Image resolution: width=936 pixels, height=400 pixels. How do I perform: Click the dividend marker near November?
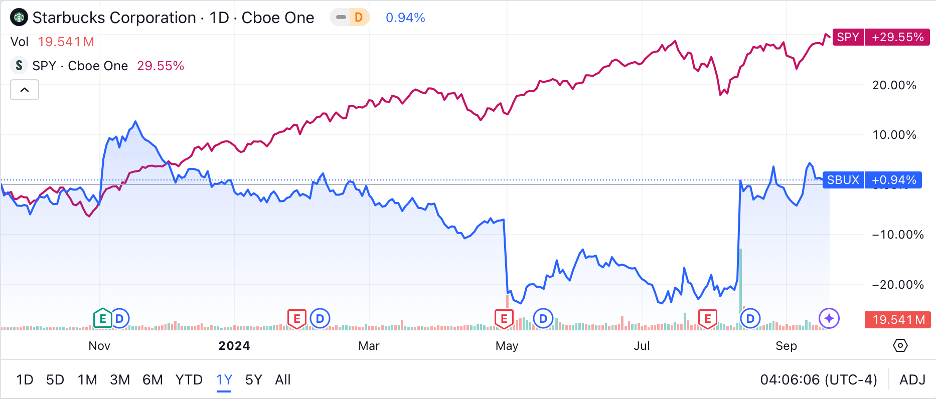coord(120,318)
